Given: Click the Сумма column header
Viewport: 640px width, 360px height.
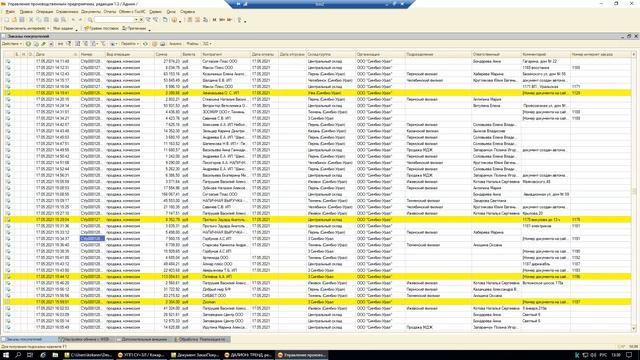Looking at the screenshot, I should [167, 54].
